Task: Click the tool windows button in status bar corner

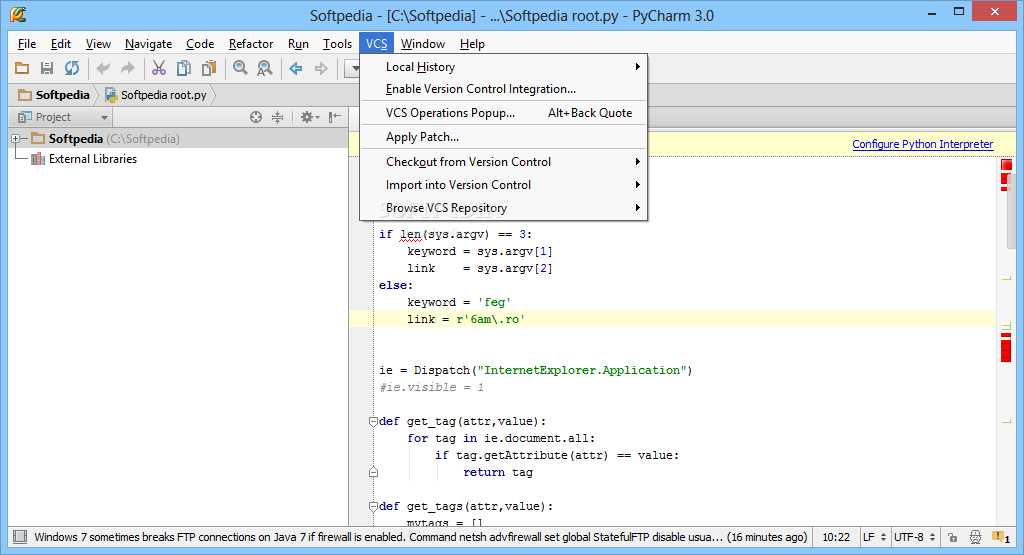Action: click(x=20, y=537)
